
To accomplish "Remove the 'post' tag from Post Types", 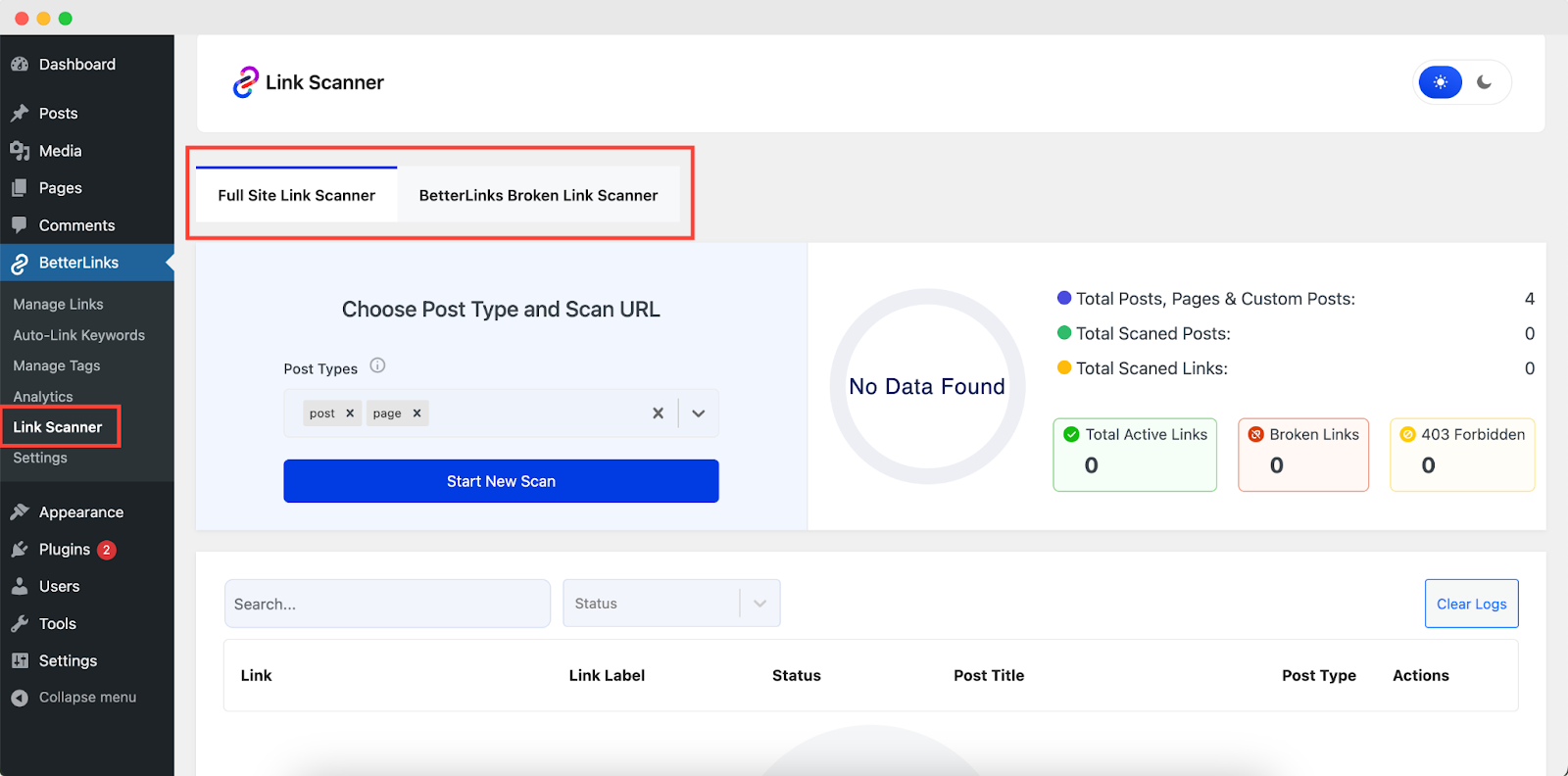I will coord(350,413).
